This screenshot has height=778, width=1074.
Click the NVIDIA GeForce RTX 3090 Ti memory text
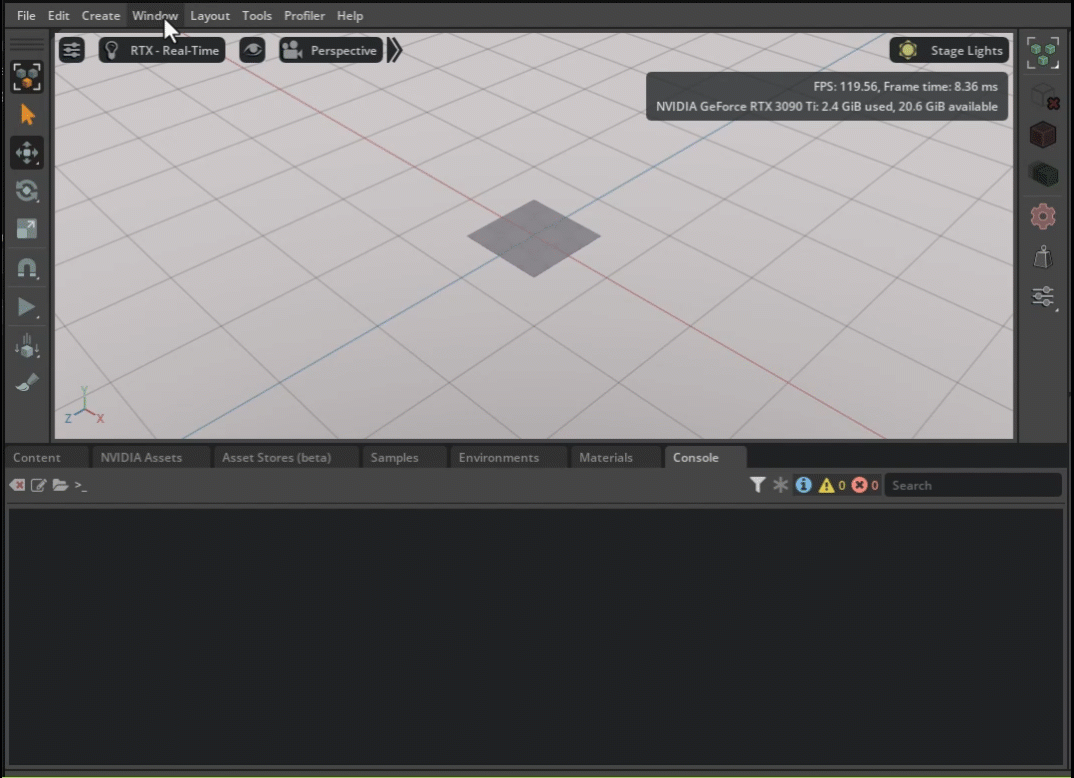click(827, 106)
